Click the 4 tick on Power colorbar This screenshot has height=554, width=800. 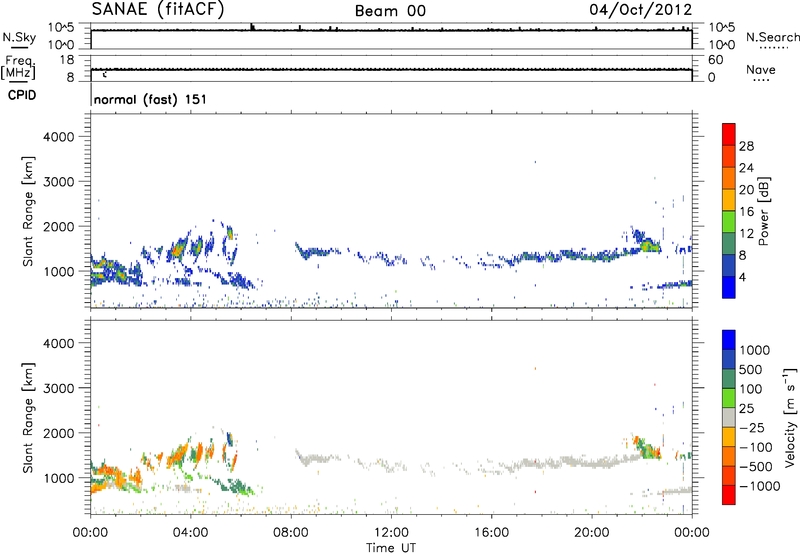[x=743, y=277]
